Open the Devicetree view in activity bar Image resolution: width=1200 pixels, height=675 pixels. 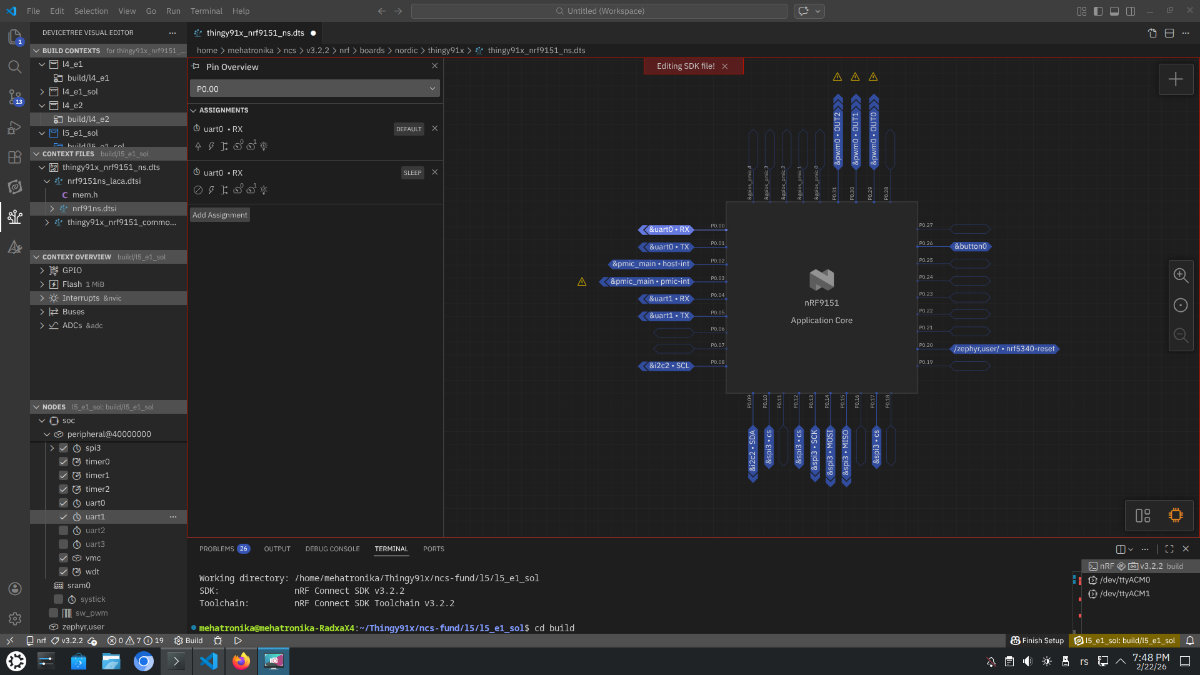coord(15,216)
